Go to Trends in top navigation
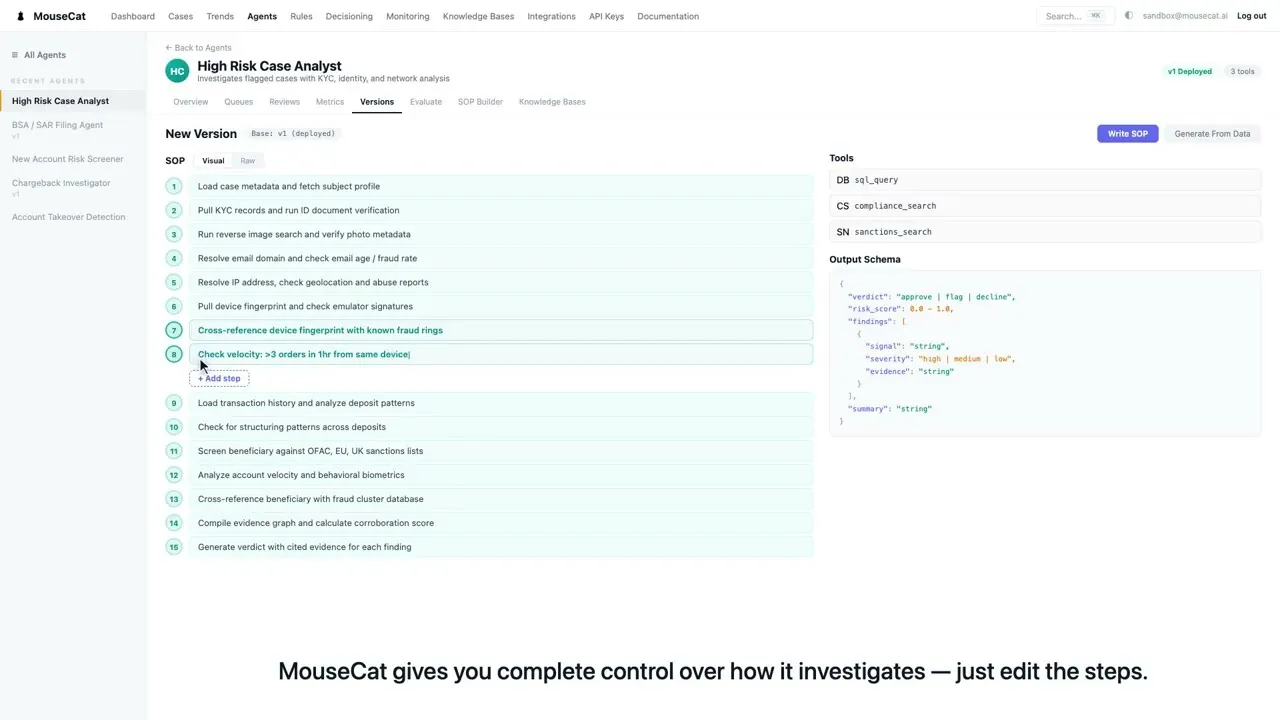The width and height of the screenshot is (1280, 720). tap(220, 16)
